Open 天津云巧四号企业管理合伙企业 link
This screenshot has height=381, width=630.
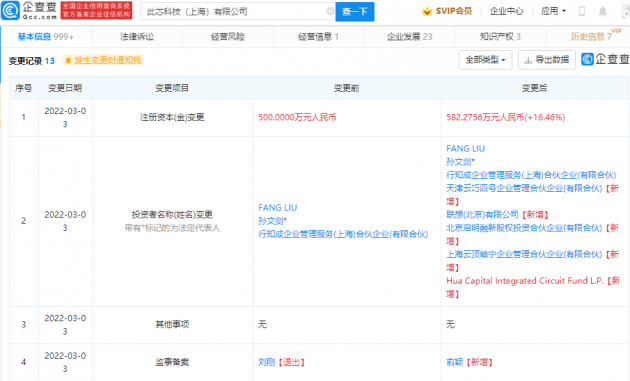[524, 188]
